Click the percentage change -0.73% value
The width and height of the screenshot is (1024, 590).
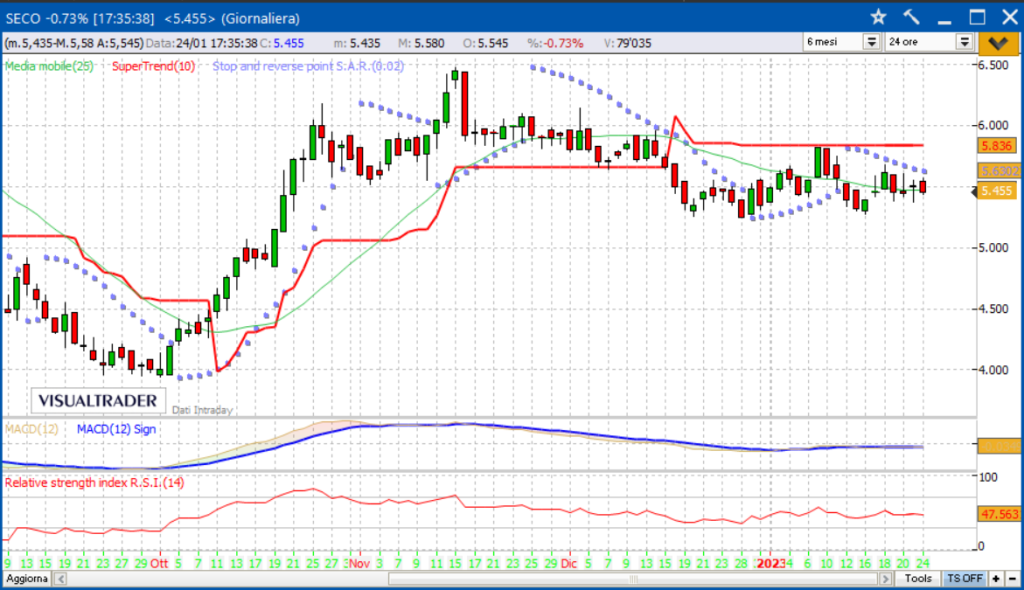pyautogui.click(x=555, y=43)
